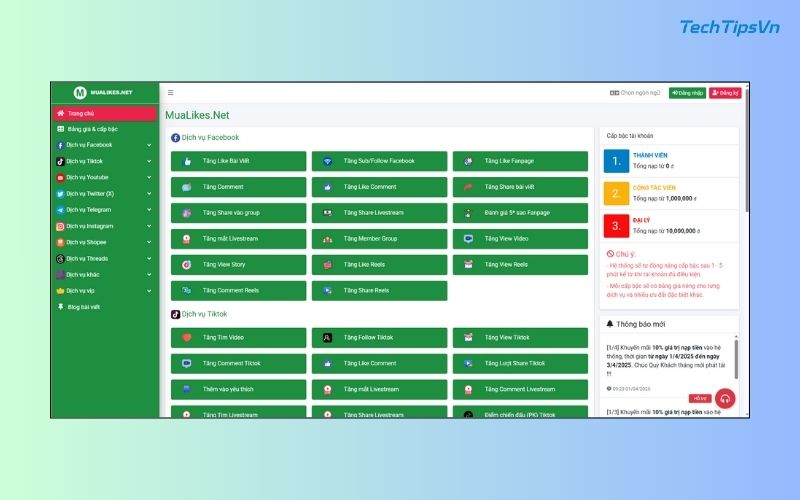Click the icon on Tăng Follow Tiktok

pyautogui.click(x=328, y=338)
